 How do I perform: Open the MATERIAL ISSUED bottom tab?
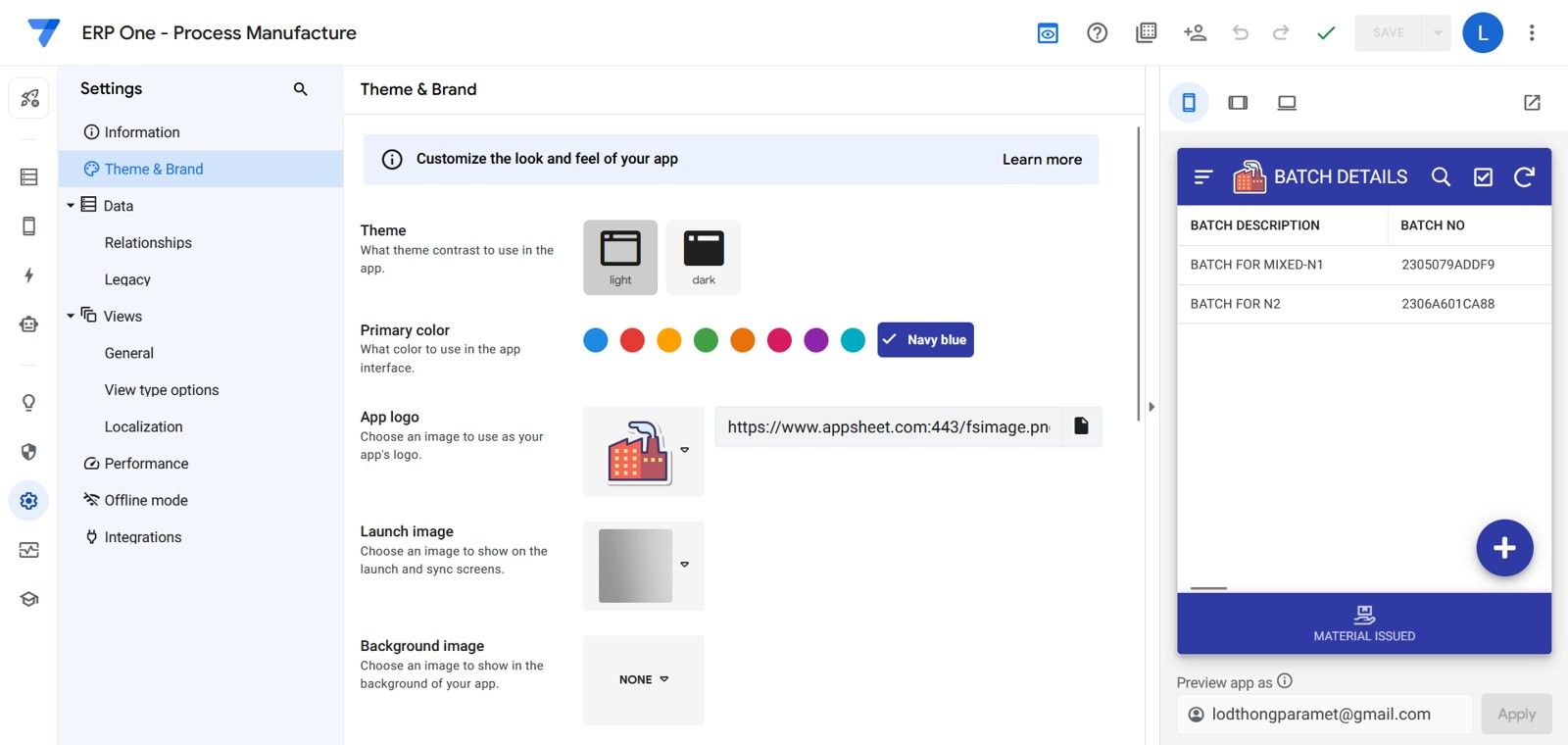click(1364, 623)
